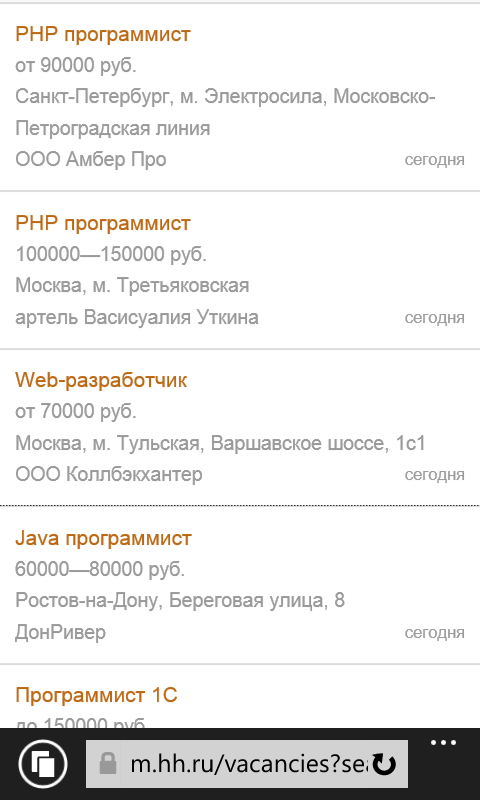Image resolution: width=480 pixels, height=800 pixels.
Task: Open the Программист 1С vacancy
Action: [x=96, y=695]
